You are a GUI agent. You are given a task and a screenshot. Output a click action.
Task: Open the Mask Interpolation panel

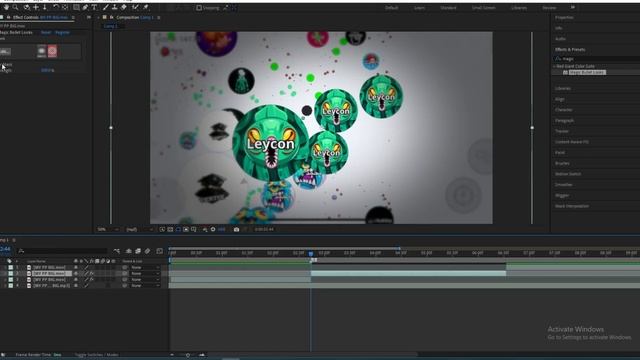[x=572, y=206]
